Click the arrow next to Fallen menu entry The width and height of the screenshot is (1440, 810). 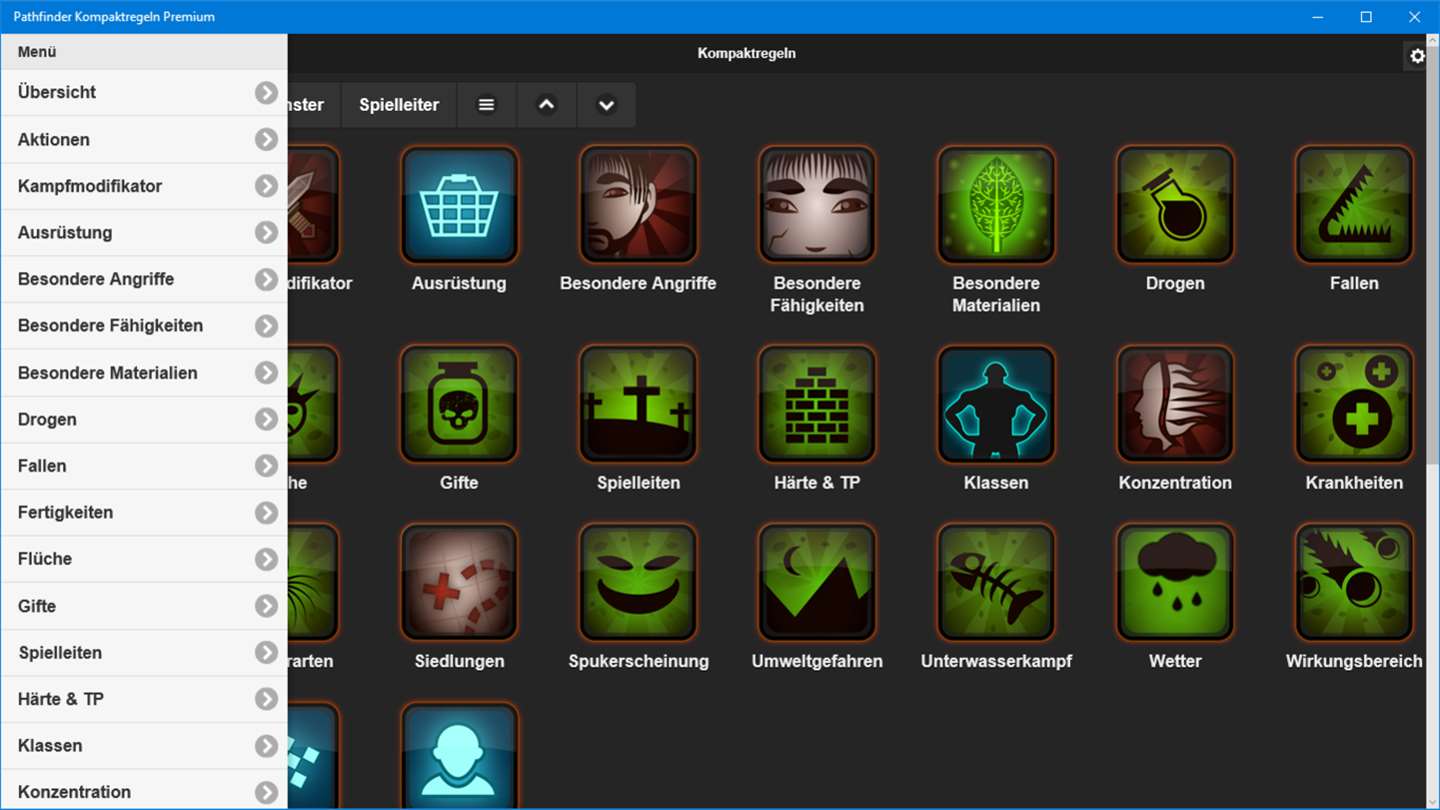pos(266,466)
